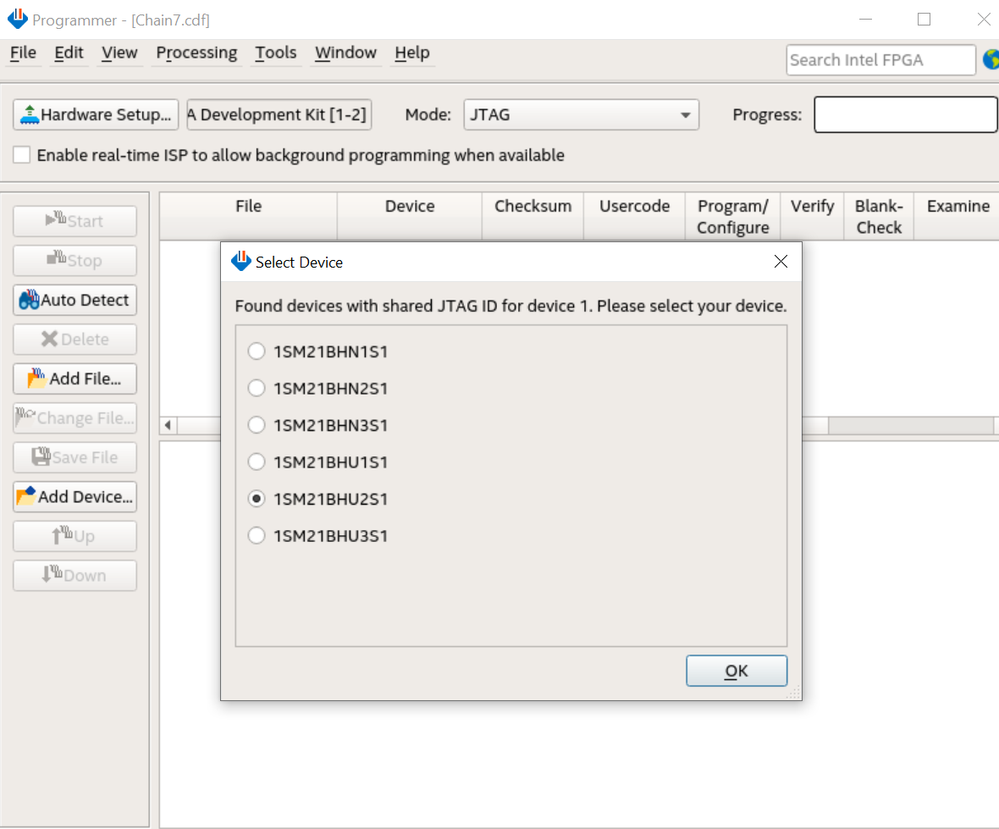Open the Tools menu
Viewport: 999px width, 829px height.
(276, 53)
